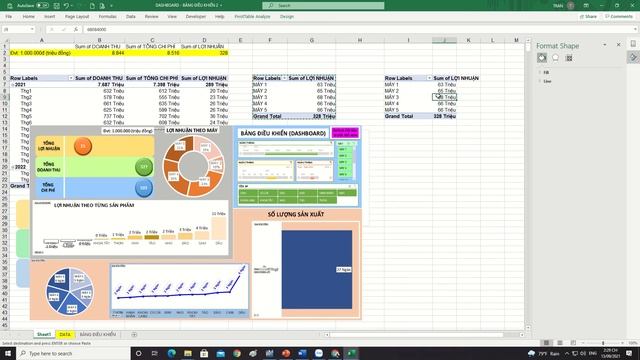The height and width of the screenshot is (360, 640).
Task: Open Row Labels filter in column A
Action: [x=71, y=78]
